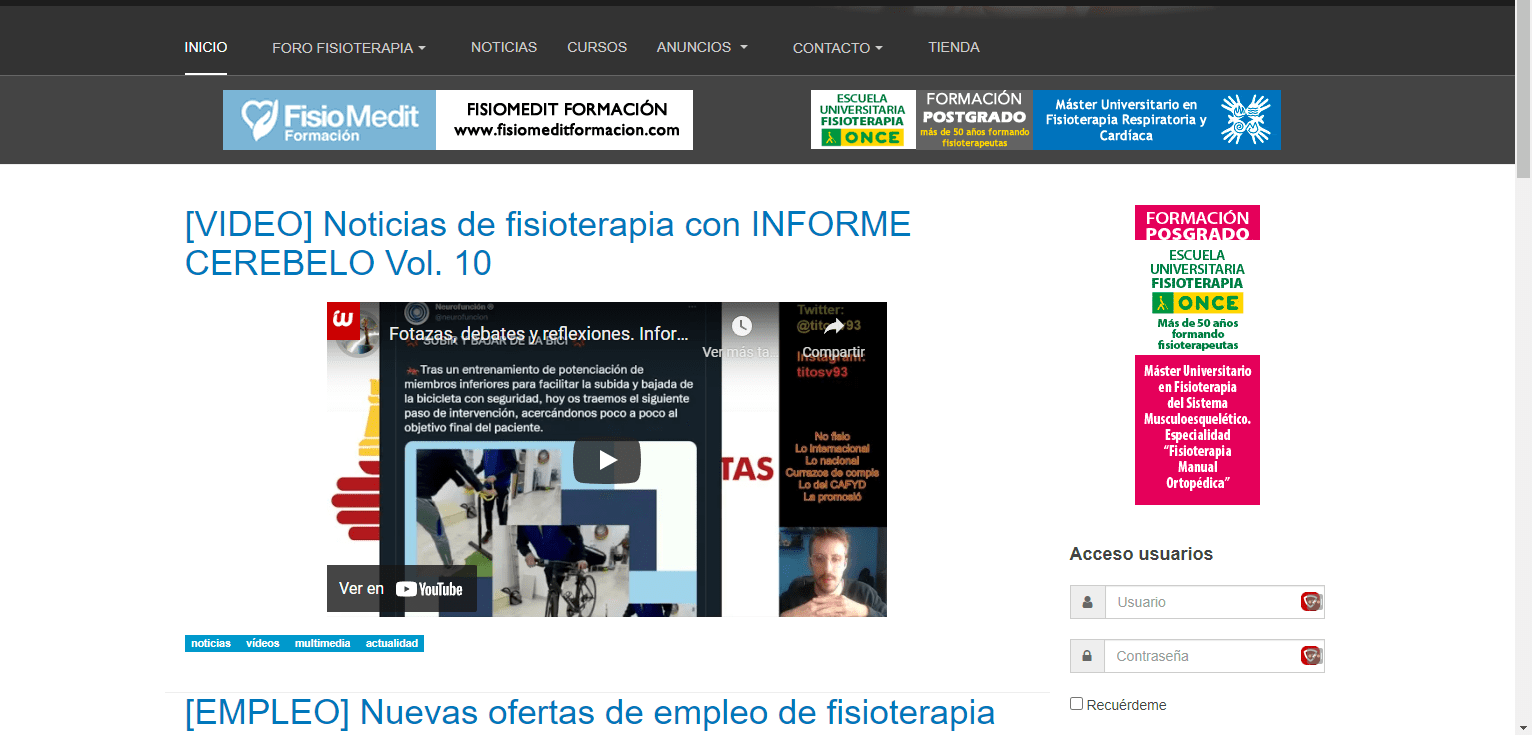
Task: Play the embedded YouTube video
Action: [607, 460]
